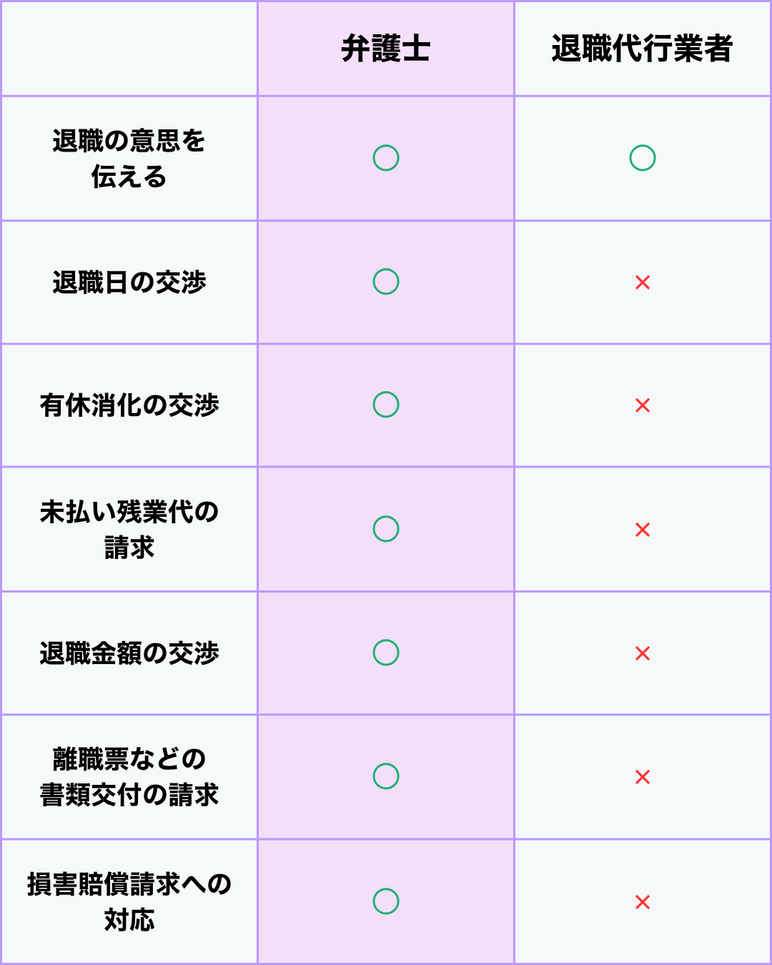Click the green circle for 退職の意思を伝える under 退職代行業者
The width and height of the screenshot is (772, 965).
pos(642,158)
